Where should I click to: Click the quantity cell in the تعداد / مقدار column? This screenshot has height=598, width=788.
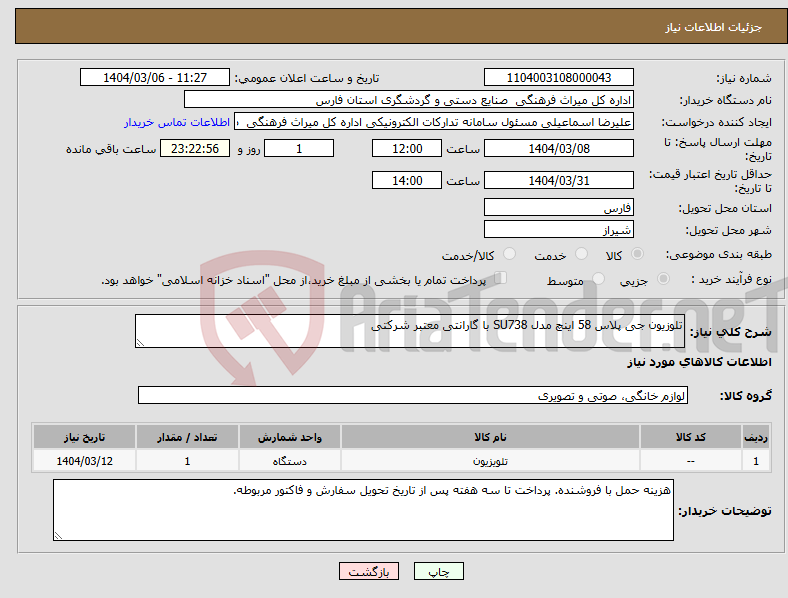[x=187, y=461]
